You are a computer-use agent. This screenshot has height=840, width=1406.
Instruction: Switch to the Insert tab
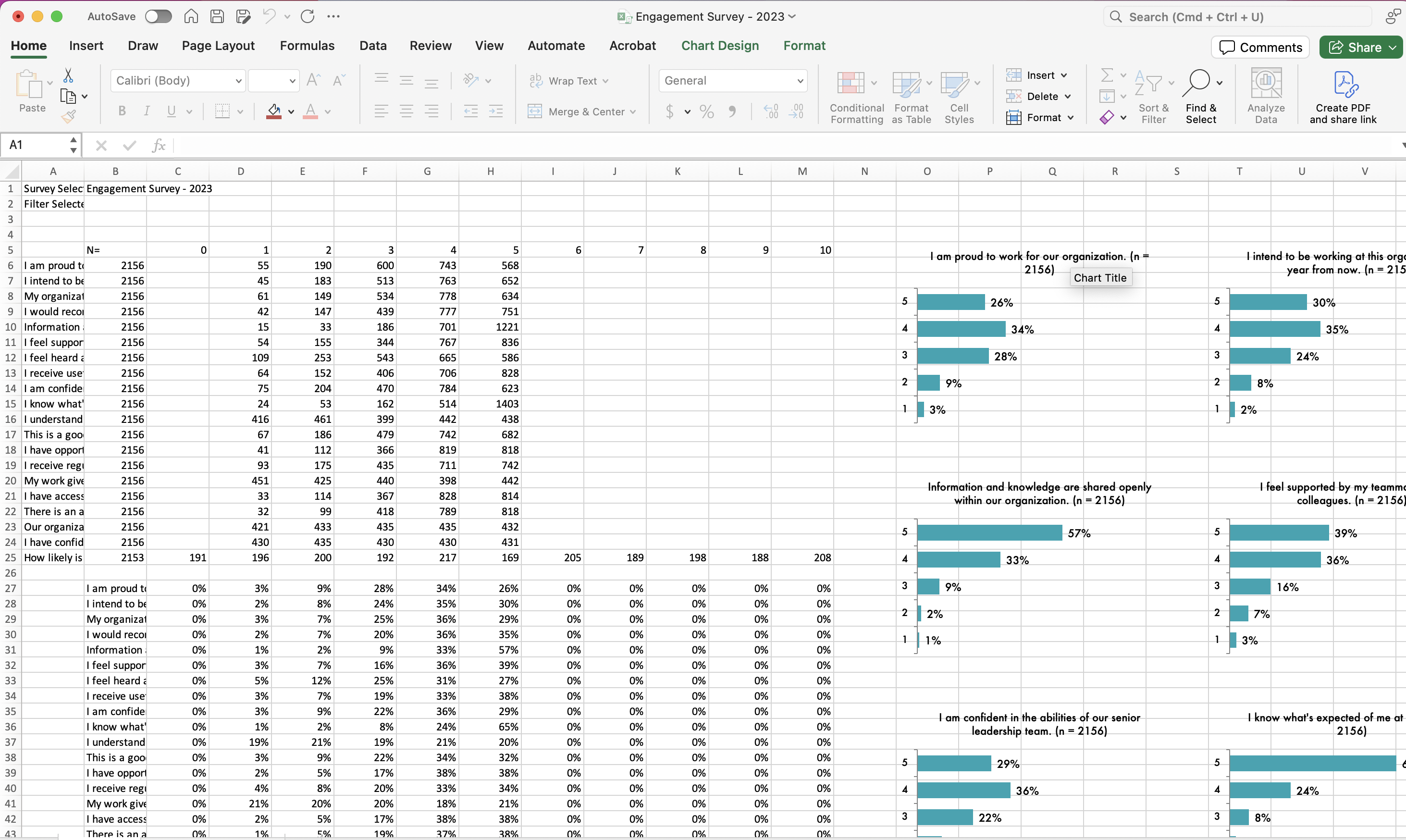pyautogui.click(x=86, y=46)
